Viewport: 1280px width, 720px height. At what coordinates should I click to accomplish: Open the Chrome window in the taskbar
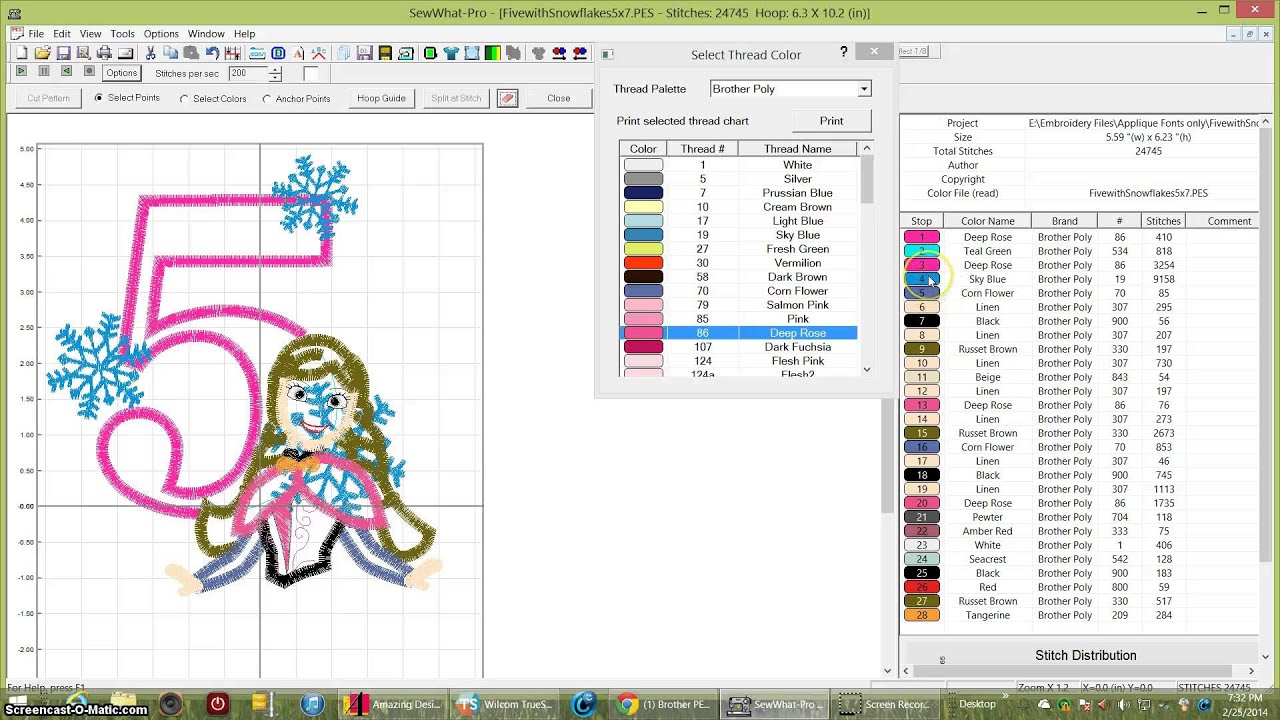click(x=663, y=704)
